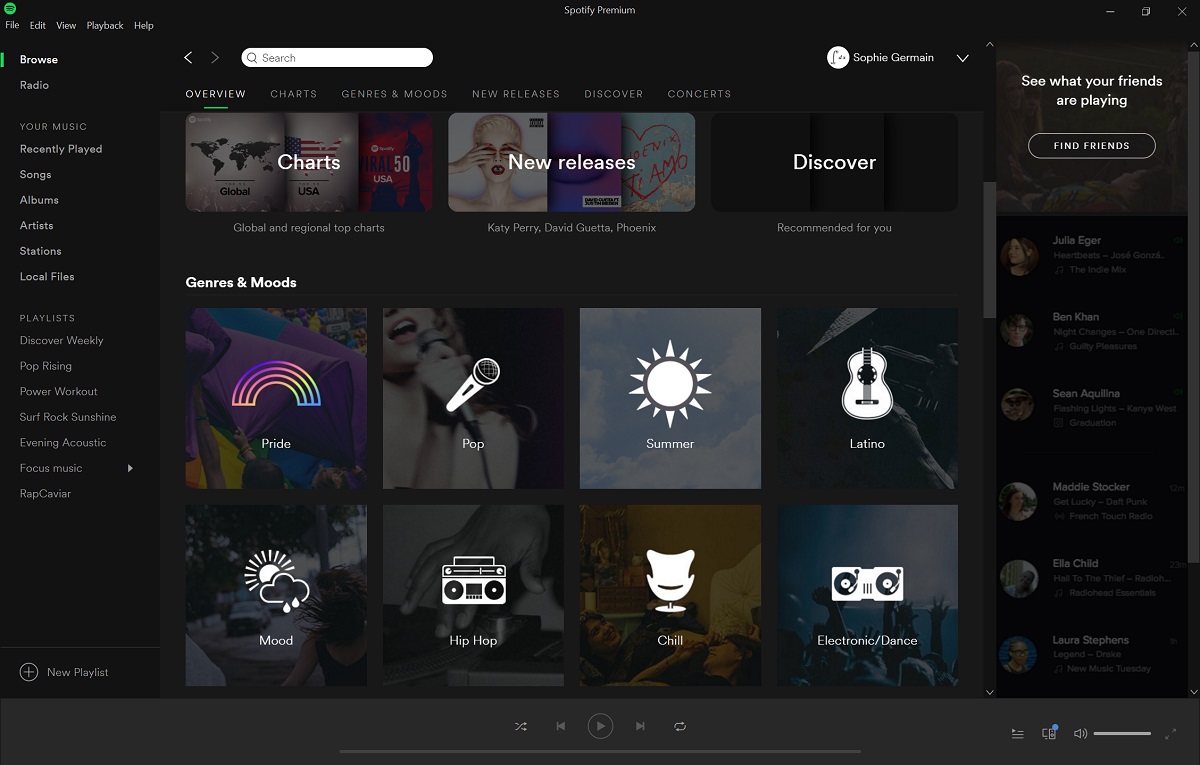The width and height of the screenshot is (1200, 765).
Task: Open the play queue icon
Action: coord(1017,734)
